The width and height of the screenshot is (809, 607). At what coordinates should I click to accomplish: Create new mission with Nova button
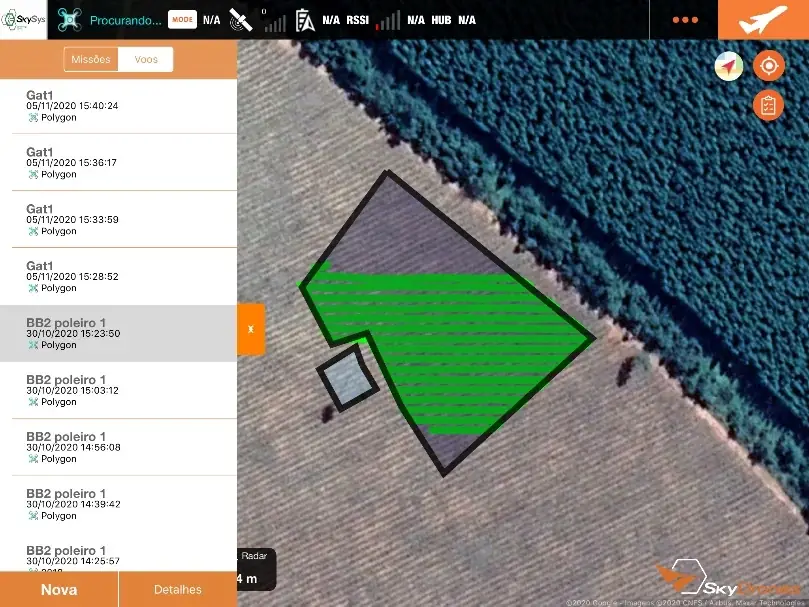pyautogui.click(x=59, y=589)
